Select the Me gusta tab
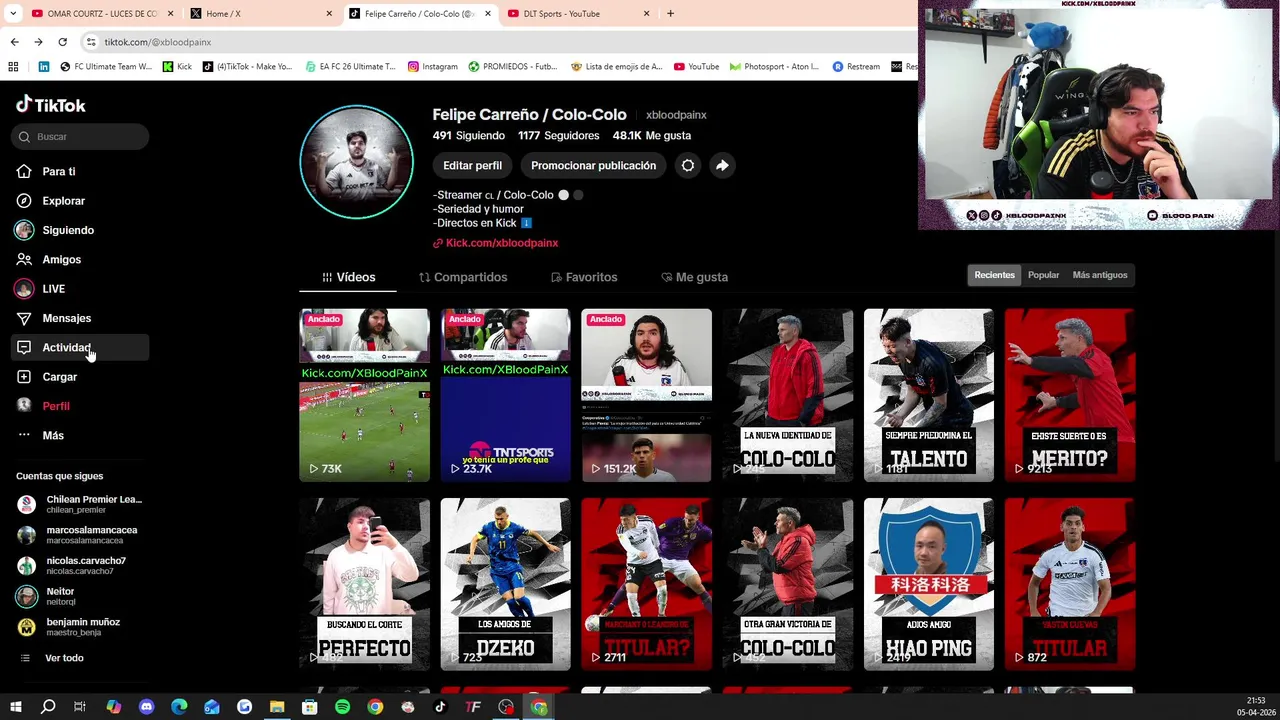Viewport: 1280px width, 720px height. (694, 277)
